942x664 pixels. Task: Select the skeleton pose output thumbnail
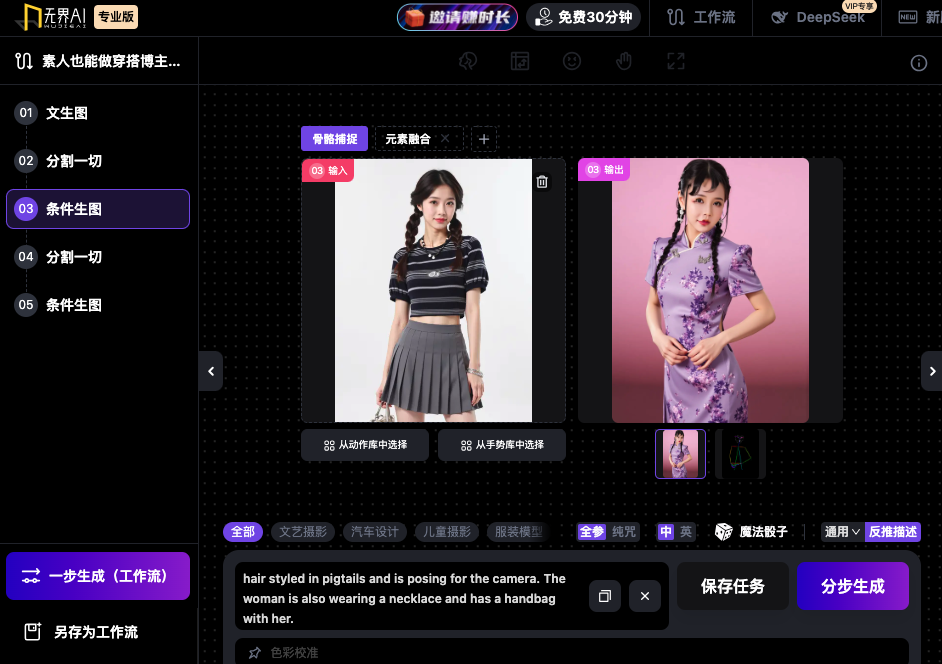point(740,454)
